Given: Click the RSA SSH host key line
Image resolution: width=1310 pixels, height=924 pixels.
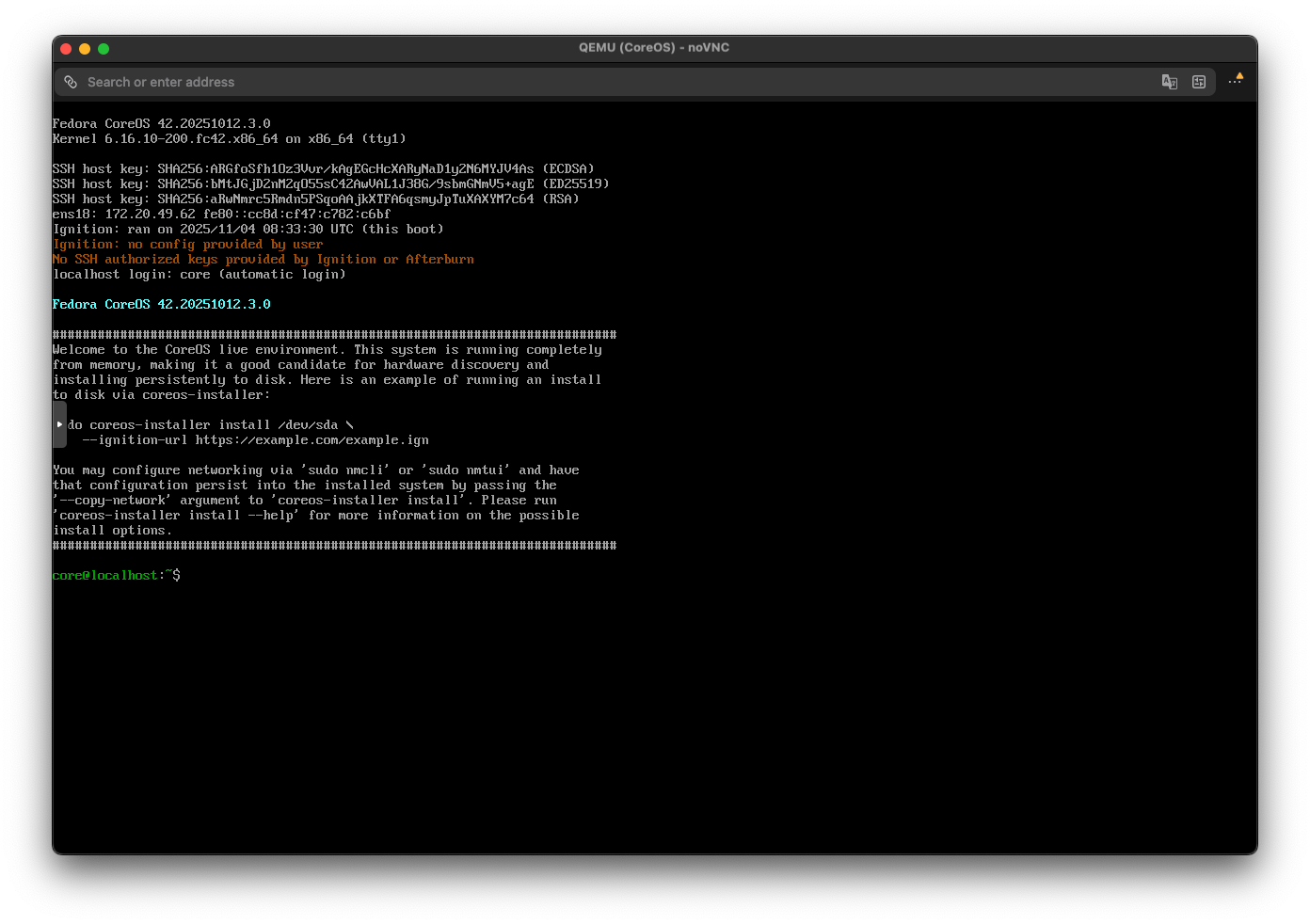Looking at the screenshot, I should pyautogui.click(x=315, y=199).
